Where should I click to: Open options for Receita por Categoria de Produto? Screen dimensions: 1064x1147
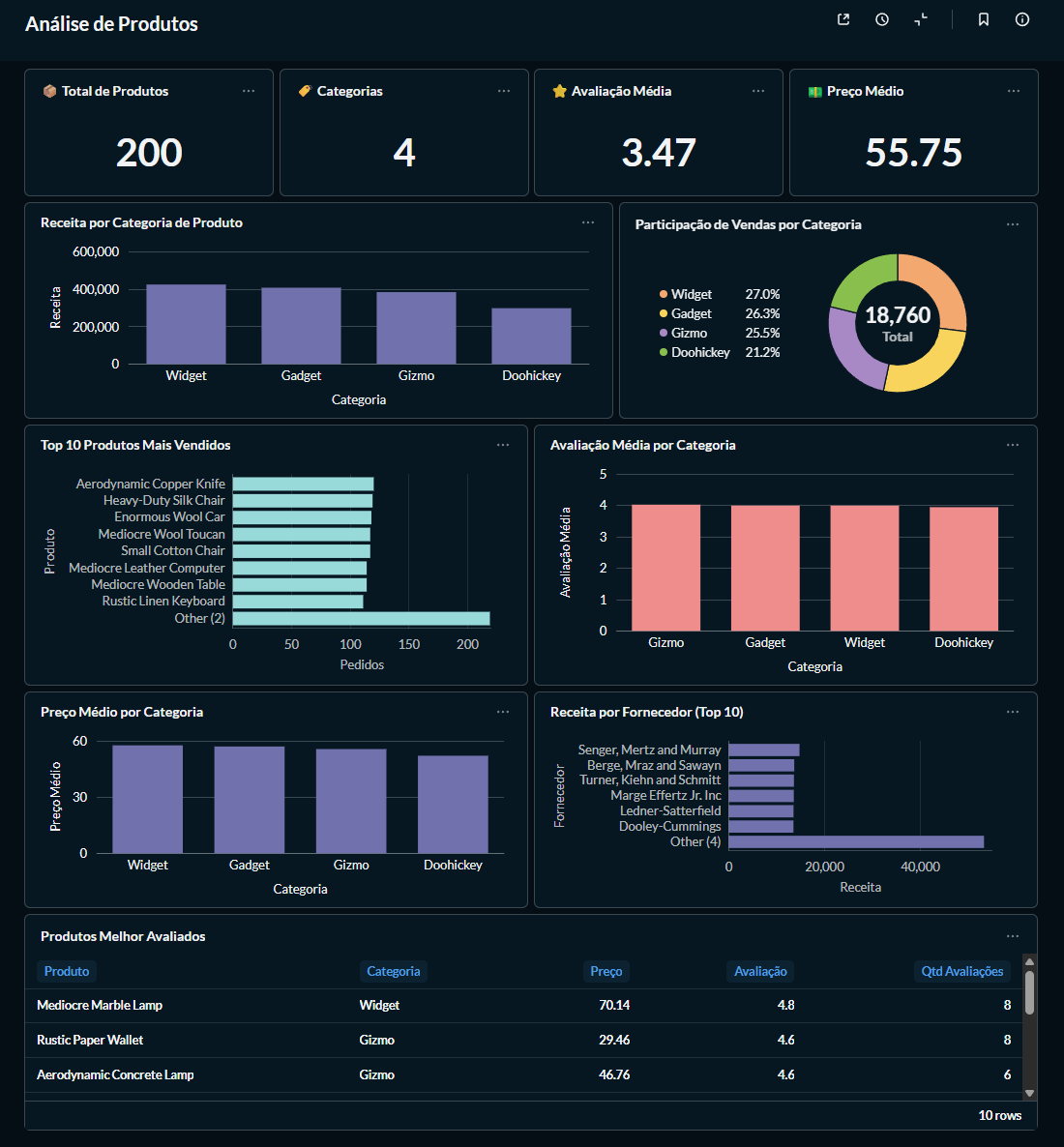(x=588, y=222)
